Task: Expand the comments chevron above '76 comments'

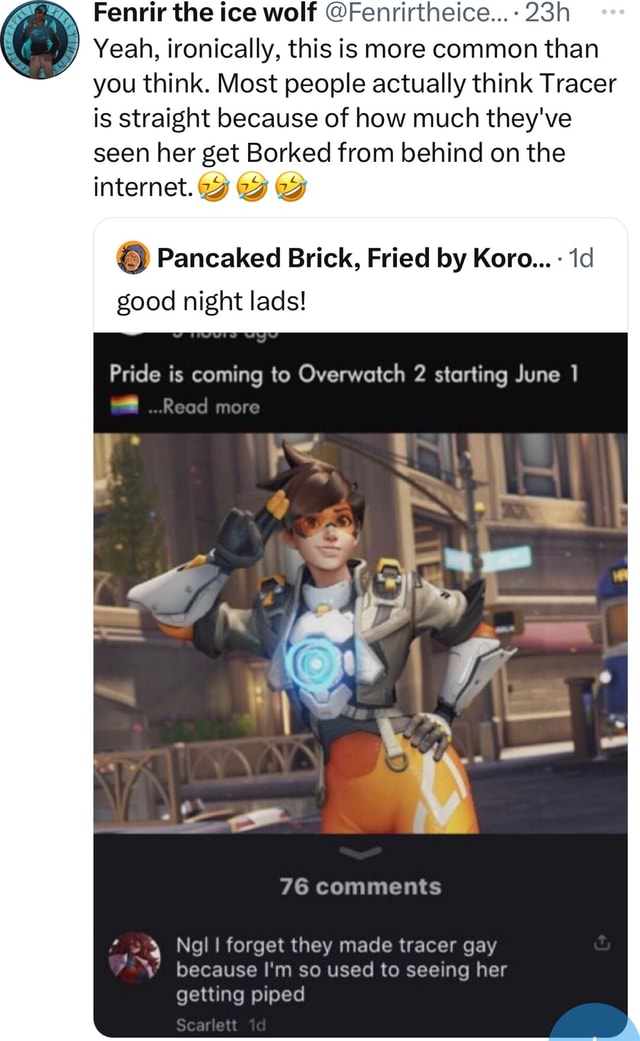Action: click(x=360, y=852)
